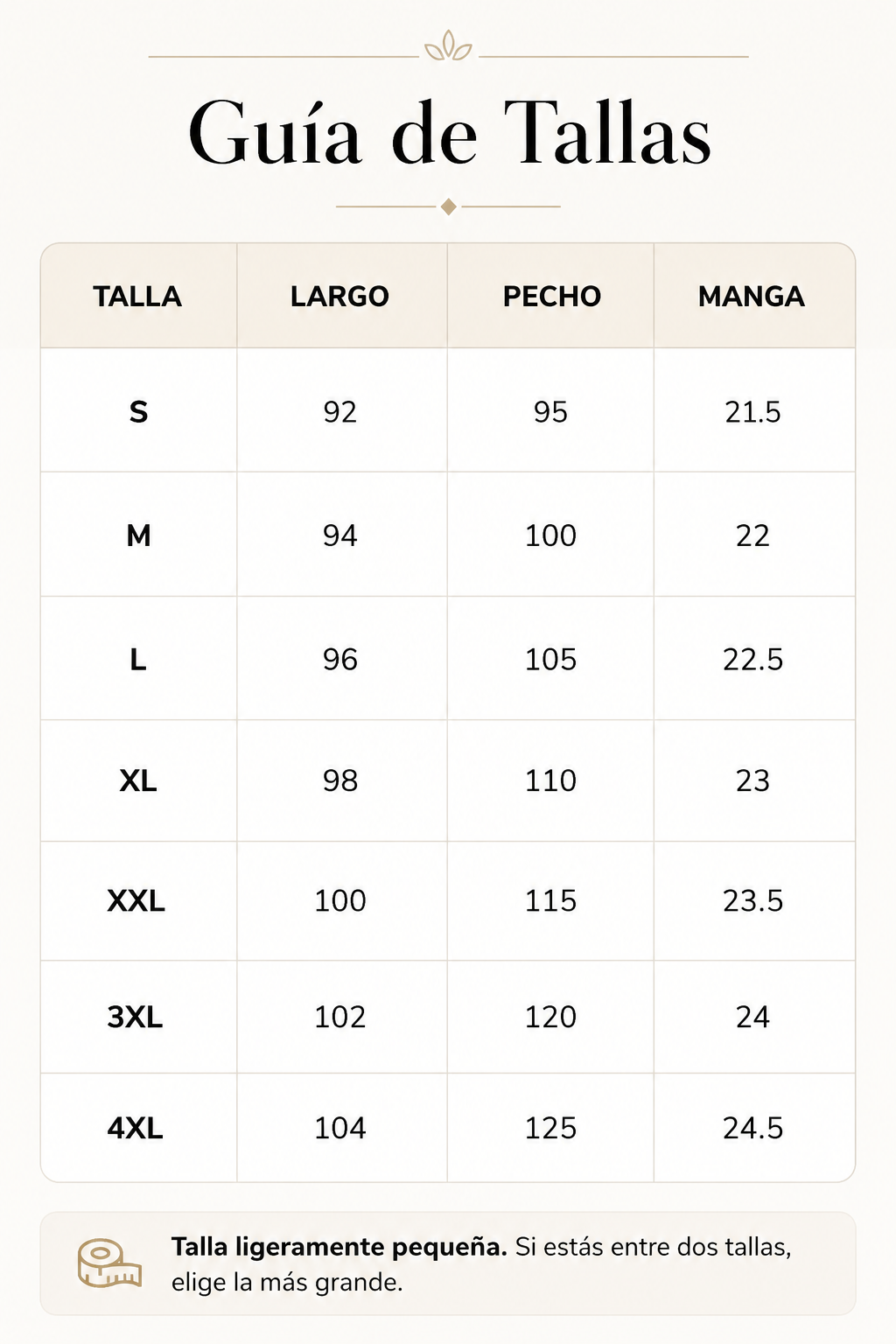This screenshot has width=896, height=1344.
Task: Click the diamond divider below the title
Action: 448,206
